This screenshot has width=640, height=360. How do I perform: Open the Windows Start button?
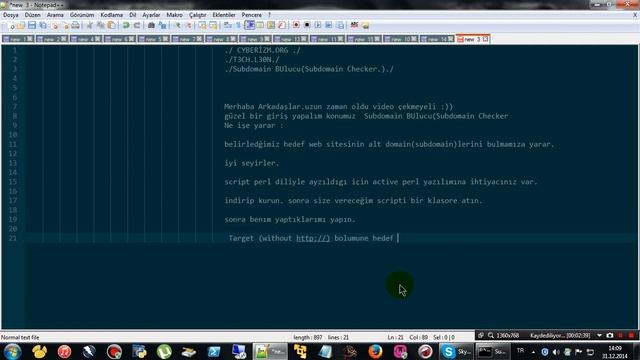(13, 351)
